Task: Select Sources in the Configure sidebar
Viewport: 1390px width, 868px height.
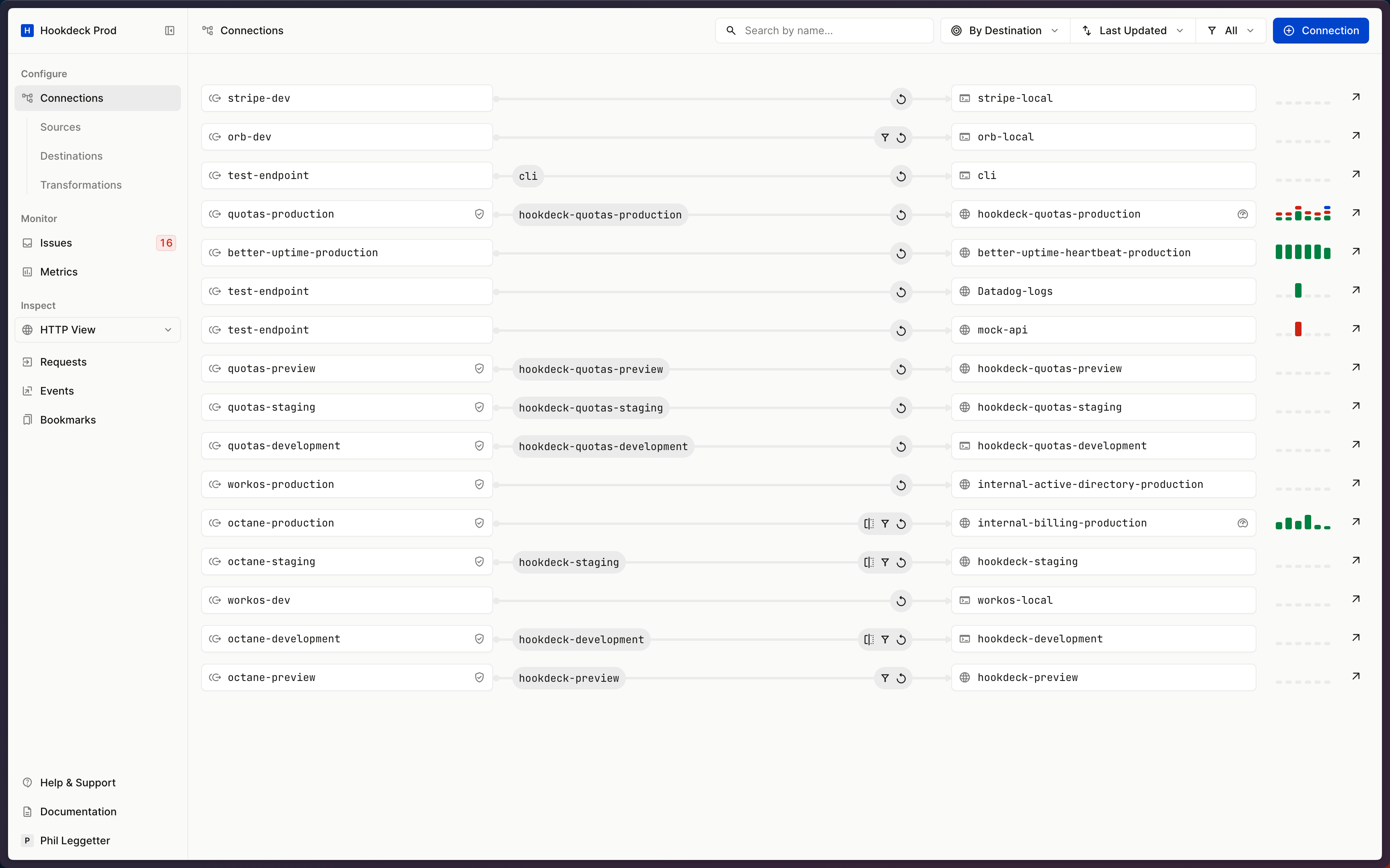Action: click(x=60, y=127)
